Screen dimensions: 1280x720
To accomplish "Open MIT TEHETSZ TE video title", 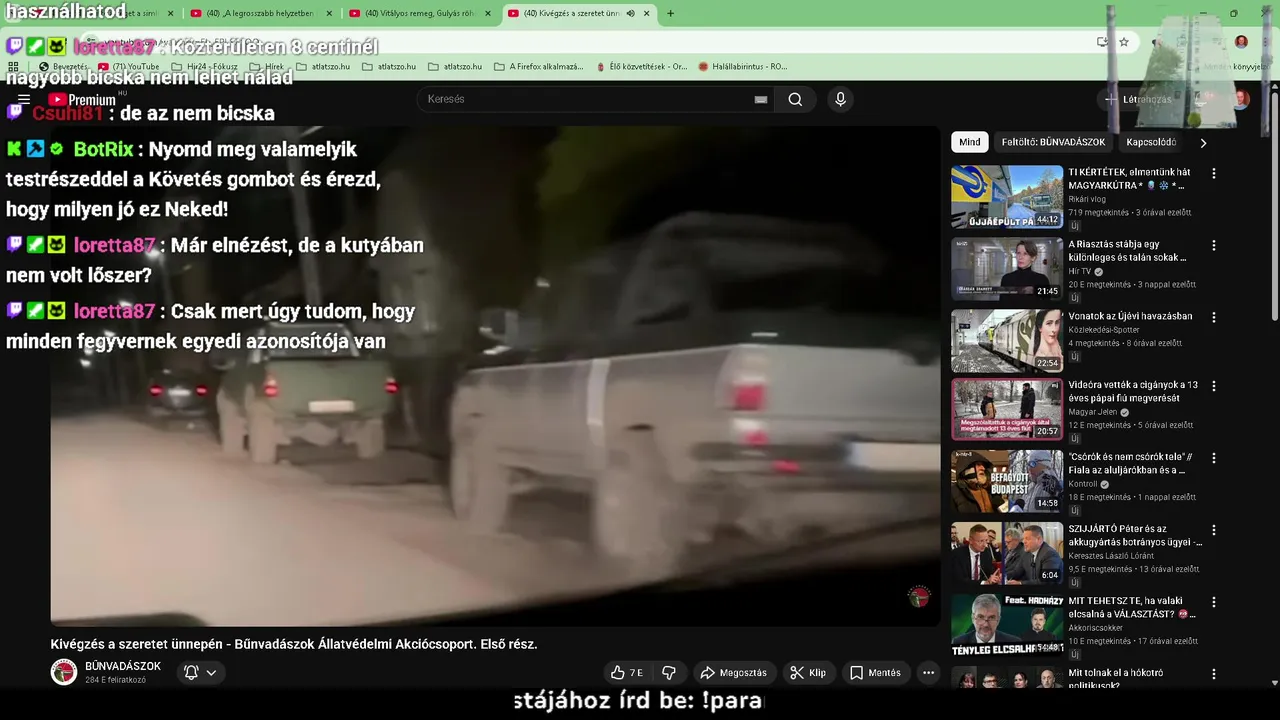I will coord(1132,607).
